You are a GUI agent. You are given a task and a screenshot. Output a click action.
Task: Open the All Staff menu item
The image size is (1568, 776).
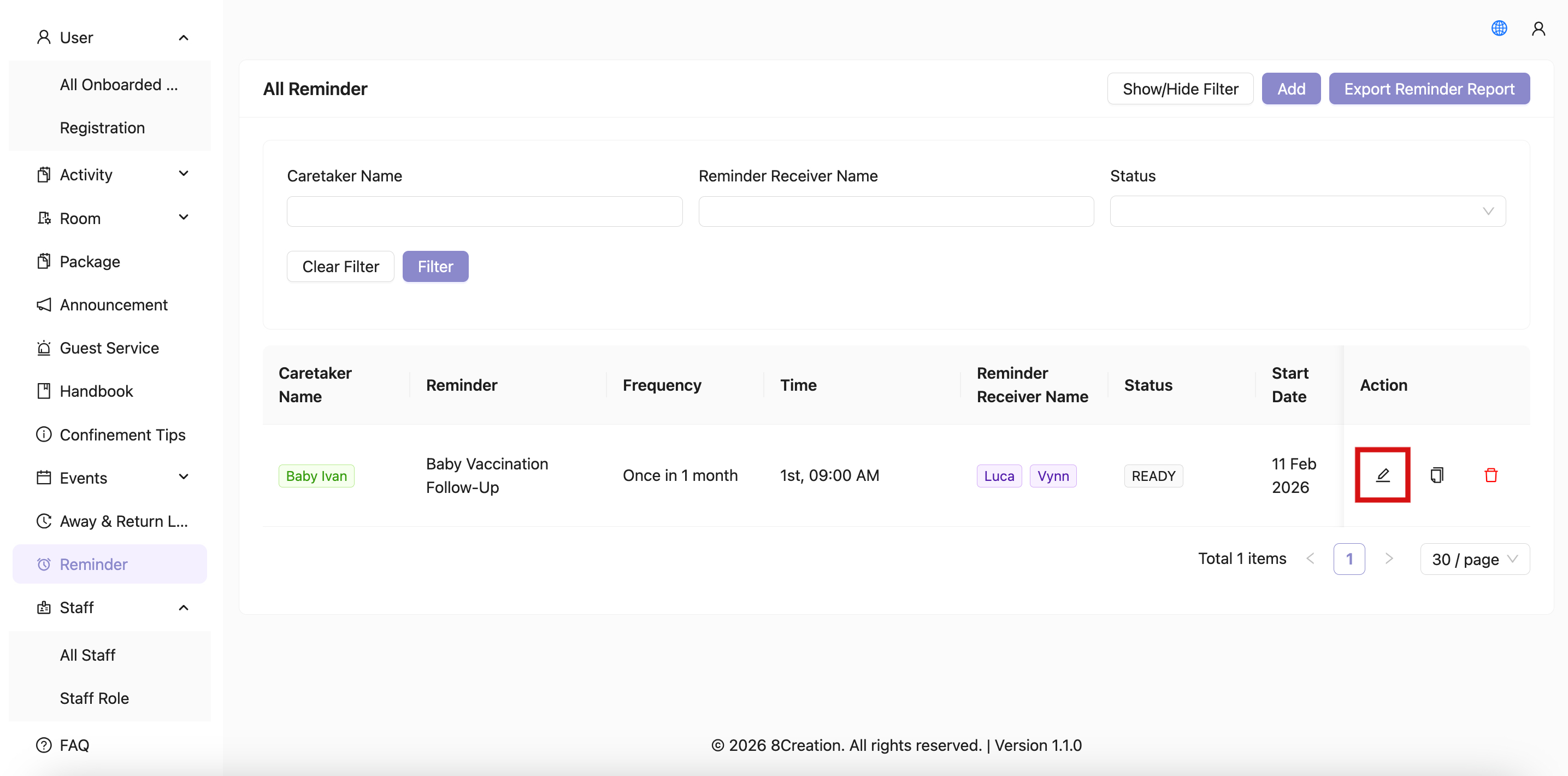click(87, 655)
